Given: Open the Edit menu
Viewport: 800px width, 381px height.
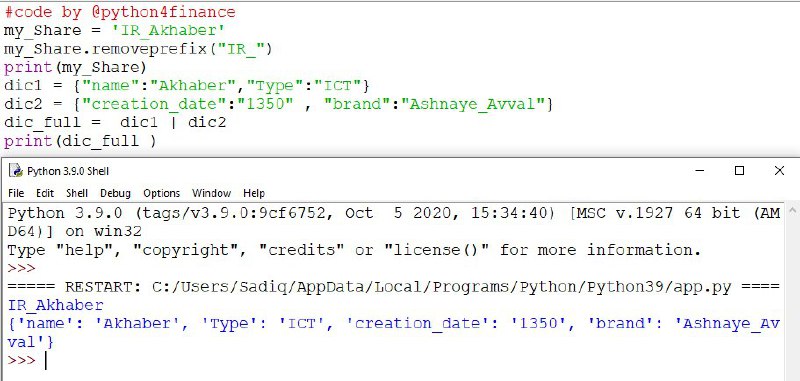Looking at the screenshot, I should click(45, 193).
